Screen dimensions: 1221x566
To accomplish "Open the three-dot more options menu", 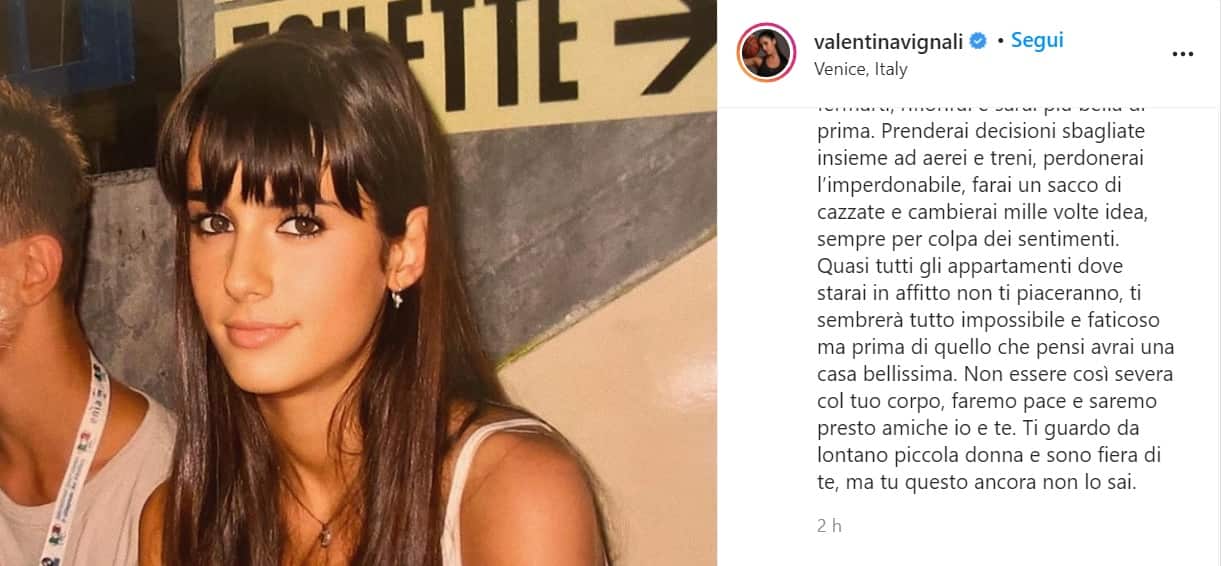I will tap(1183, 53).
